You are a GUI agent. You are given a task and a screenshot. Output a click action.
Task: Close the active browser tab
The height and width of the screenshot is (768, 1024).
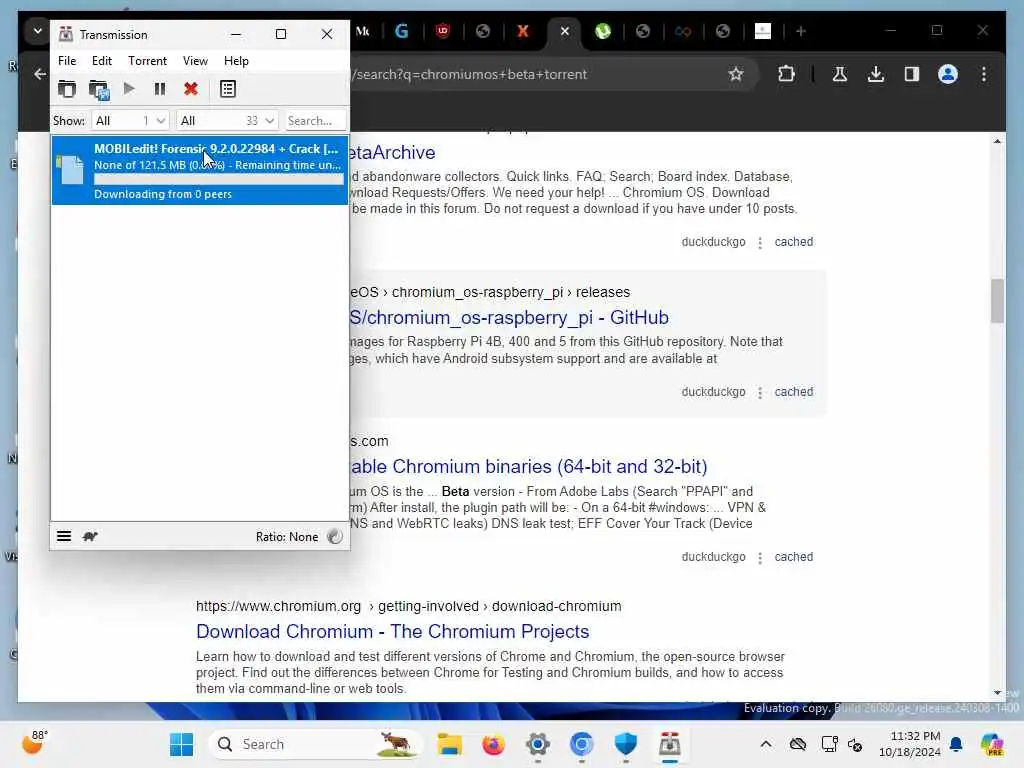click(x=565, y=31)
